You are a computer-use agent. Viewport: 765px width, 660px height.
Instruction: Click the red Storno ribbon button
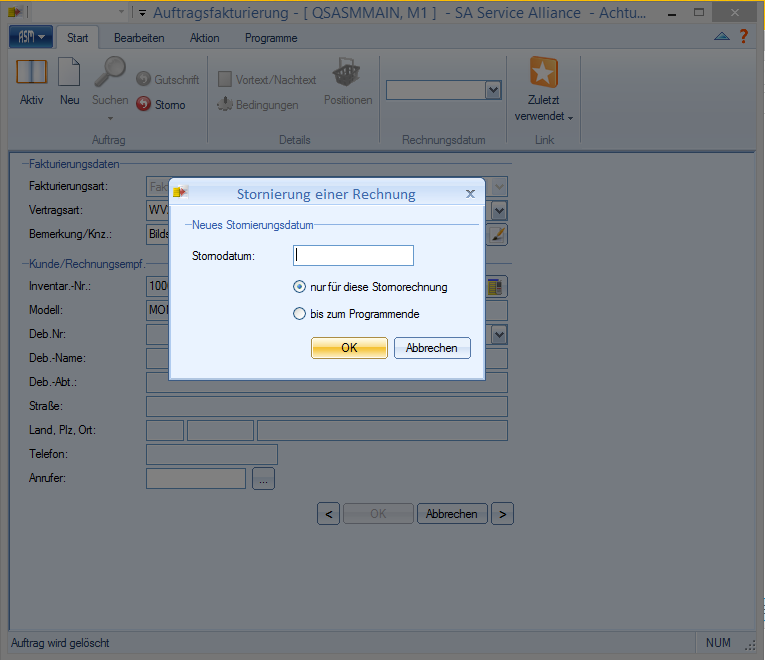[x=161, y=104]
